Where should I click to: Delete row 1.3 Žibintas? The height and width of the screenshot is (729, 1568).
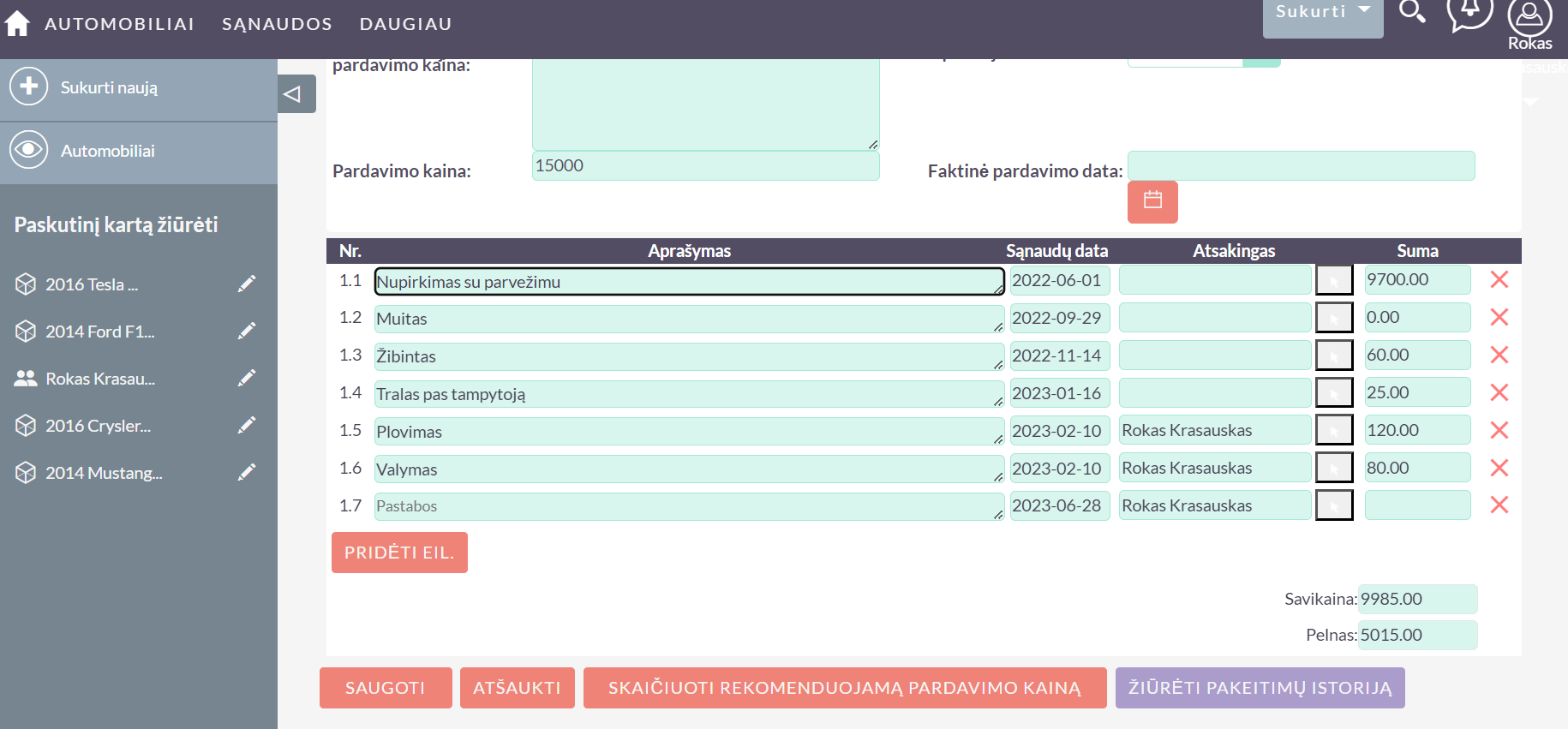click(1499, 355)
